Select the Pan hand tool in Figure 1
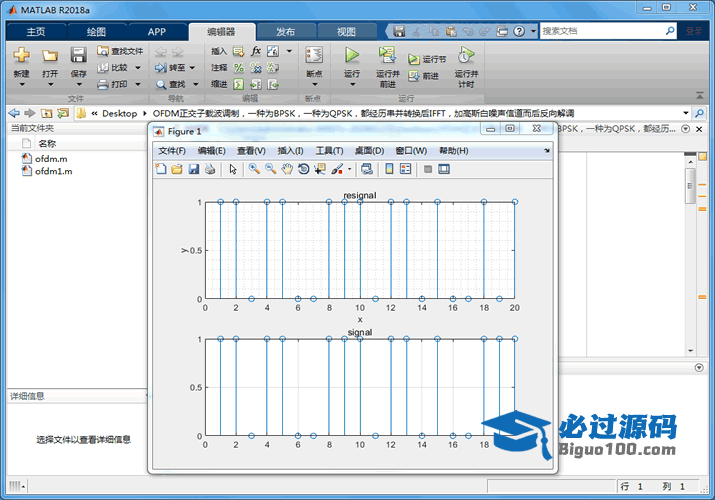 pyautogui.click(x=287, y=169)
